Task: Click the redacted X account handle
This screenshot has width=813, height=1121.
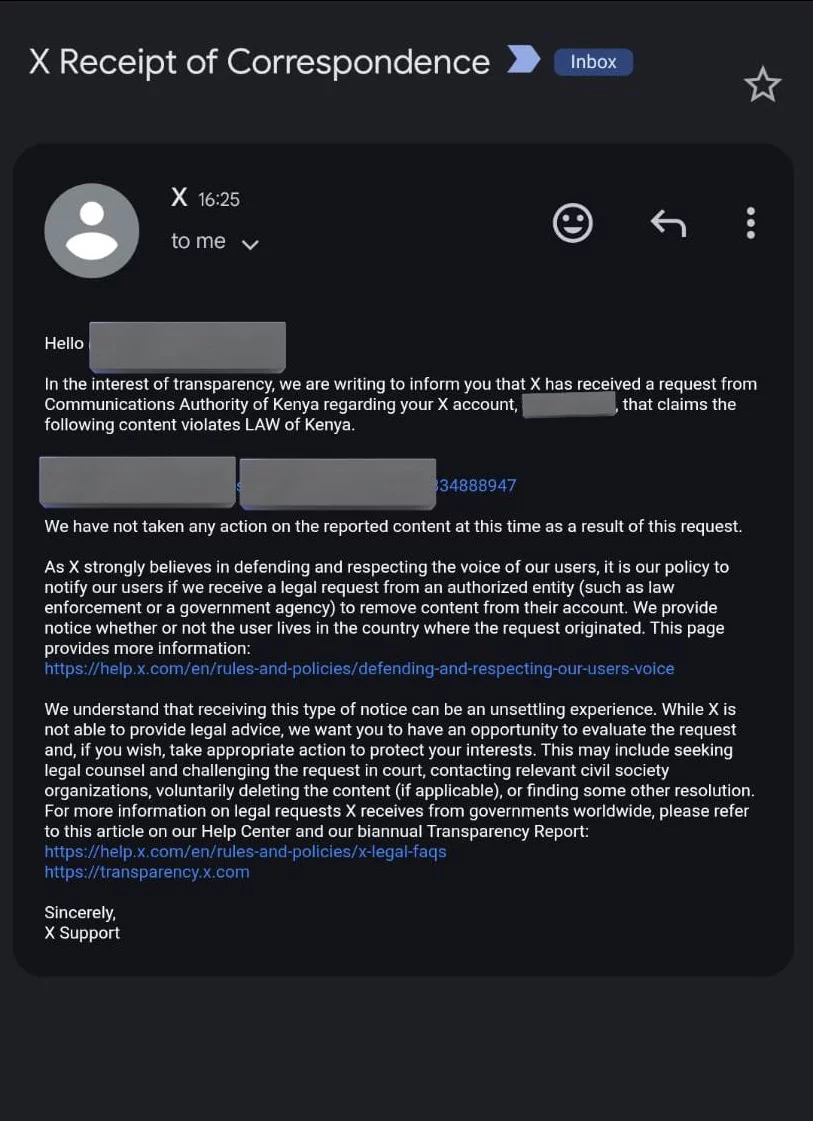Action: (568, 405)
